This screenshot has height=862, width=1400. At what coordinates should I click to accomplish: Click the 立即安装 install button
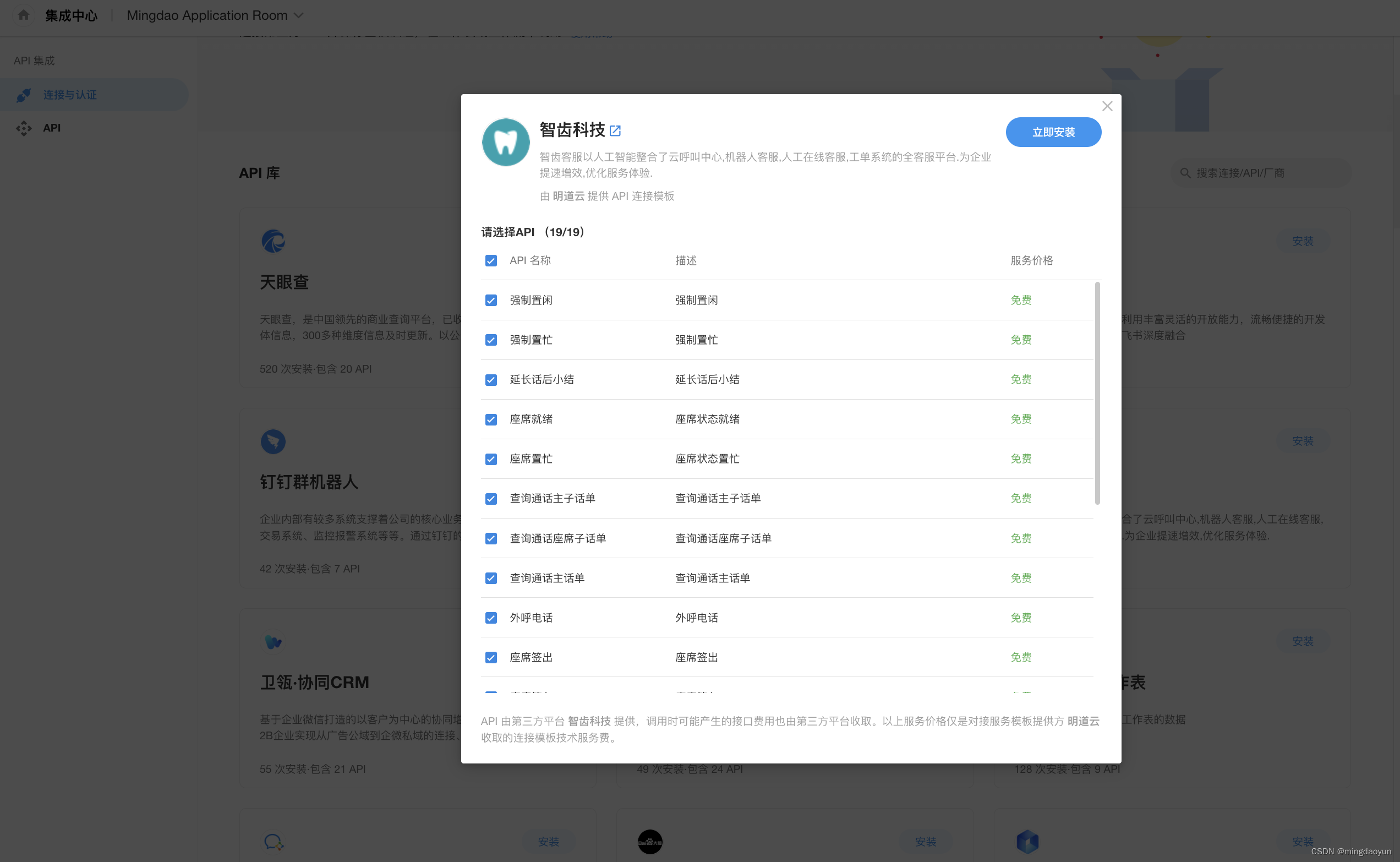[x=1053, y=132]
